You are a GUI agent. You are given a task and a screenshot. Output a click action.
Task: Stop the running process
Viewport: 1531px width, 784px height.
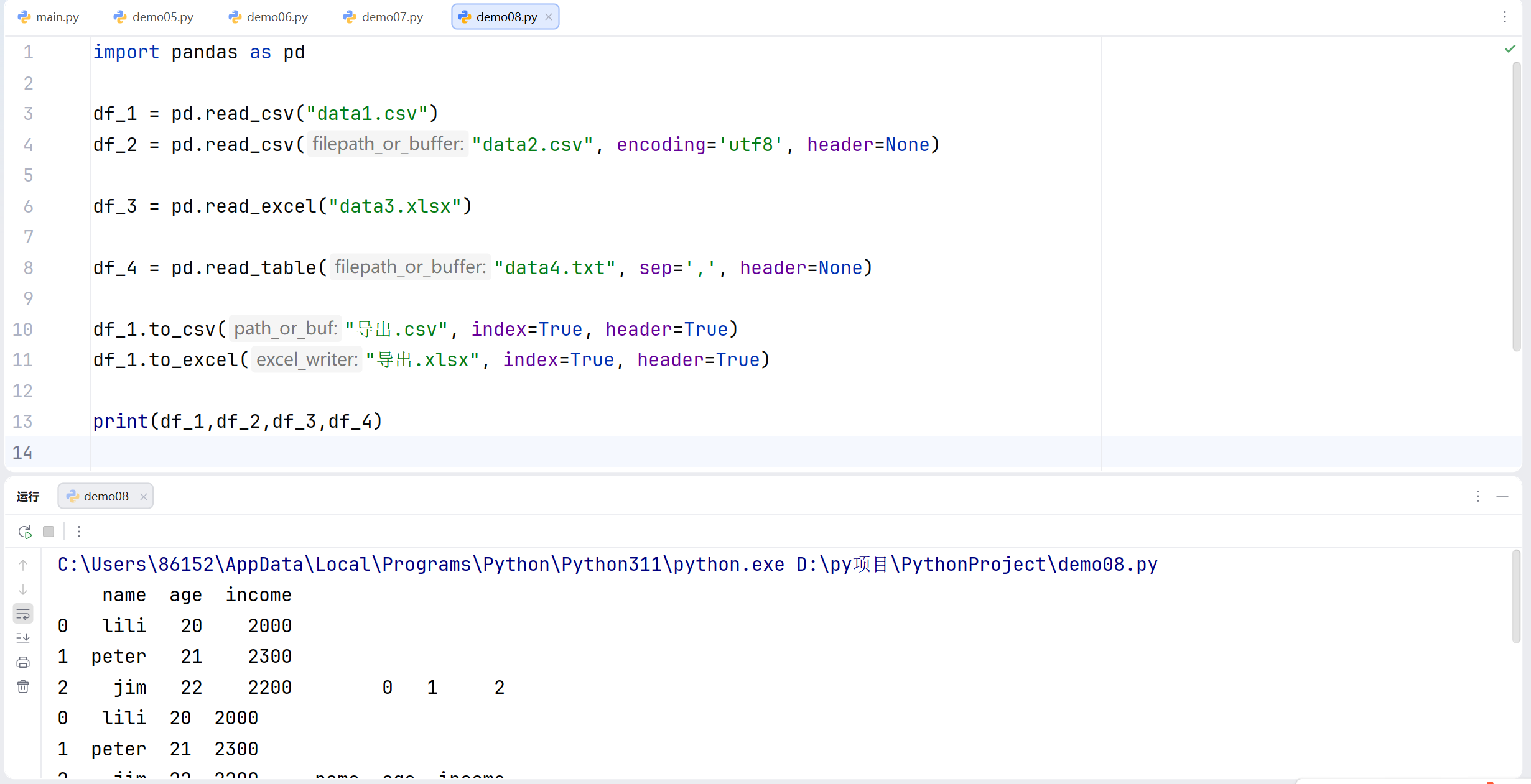click(49, 532)
